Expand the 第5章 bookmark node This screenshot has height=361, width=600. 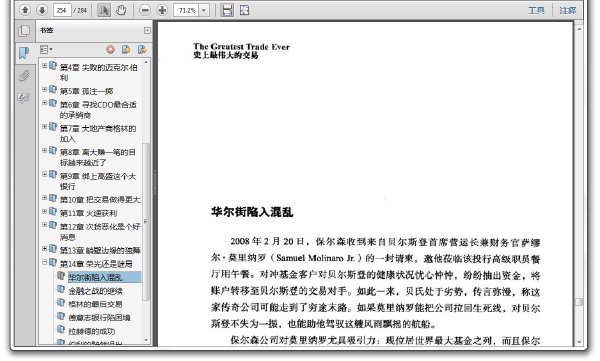45,90
